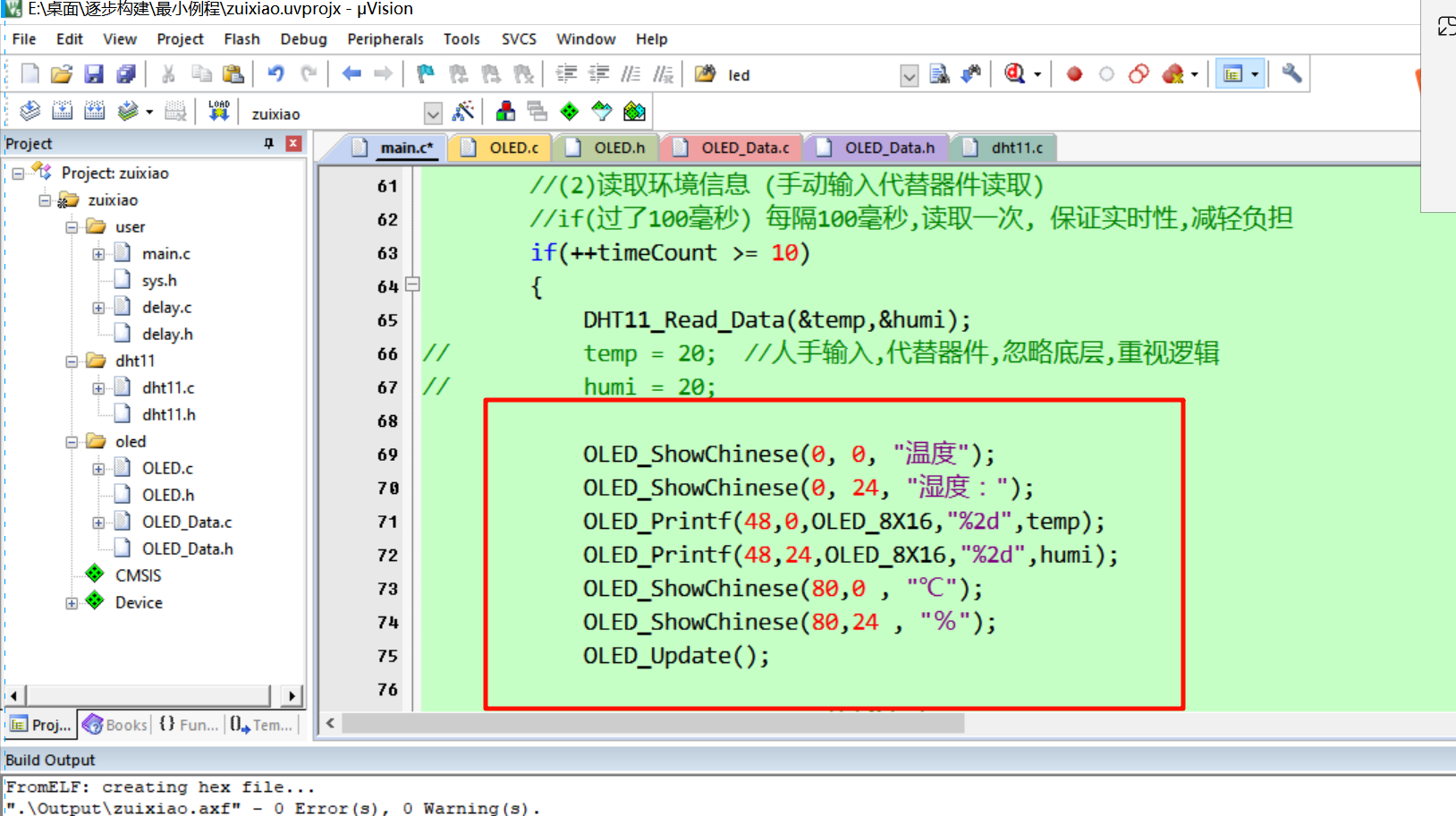
Task: Save all files icon
Action: 126,74
